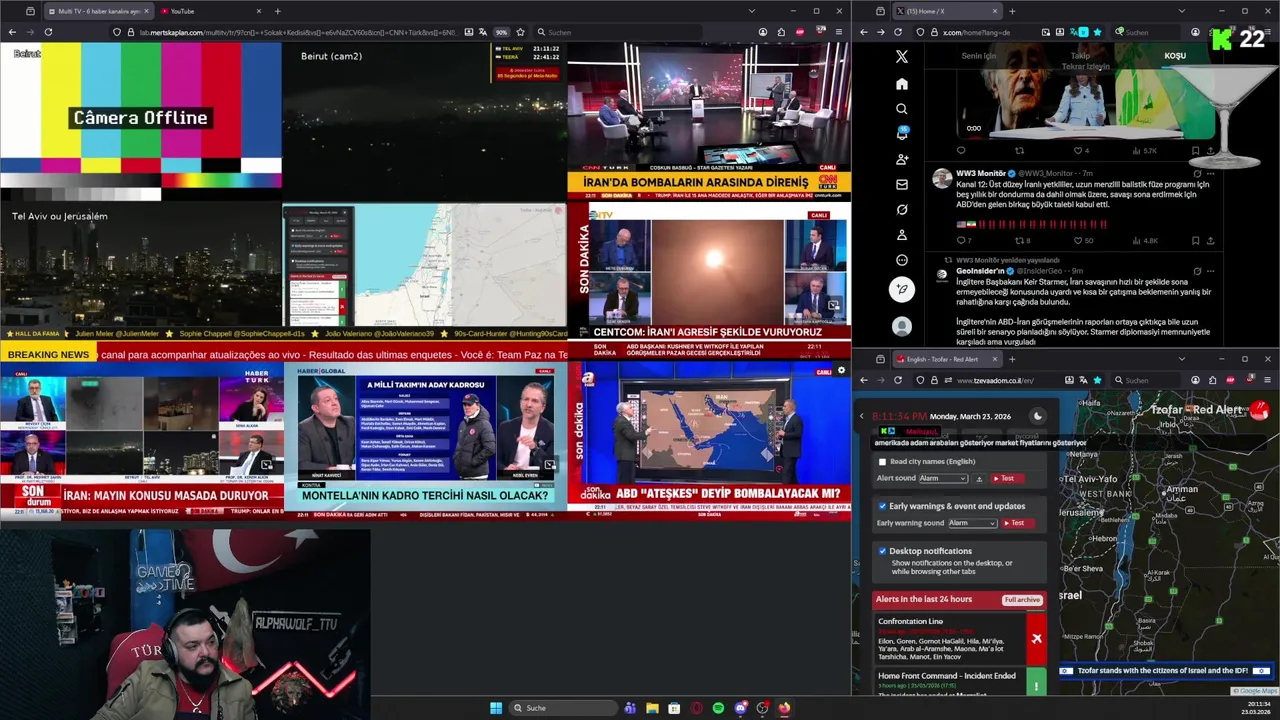This screenshot has width=1280, height=720.
Task: Select KOŞU tab on X
Action: pos(1175,56)
